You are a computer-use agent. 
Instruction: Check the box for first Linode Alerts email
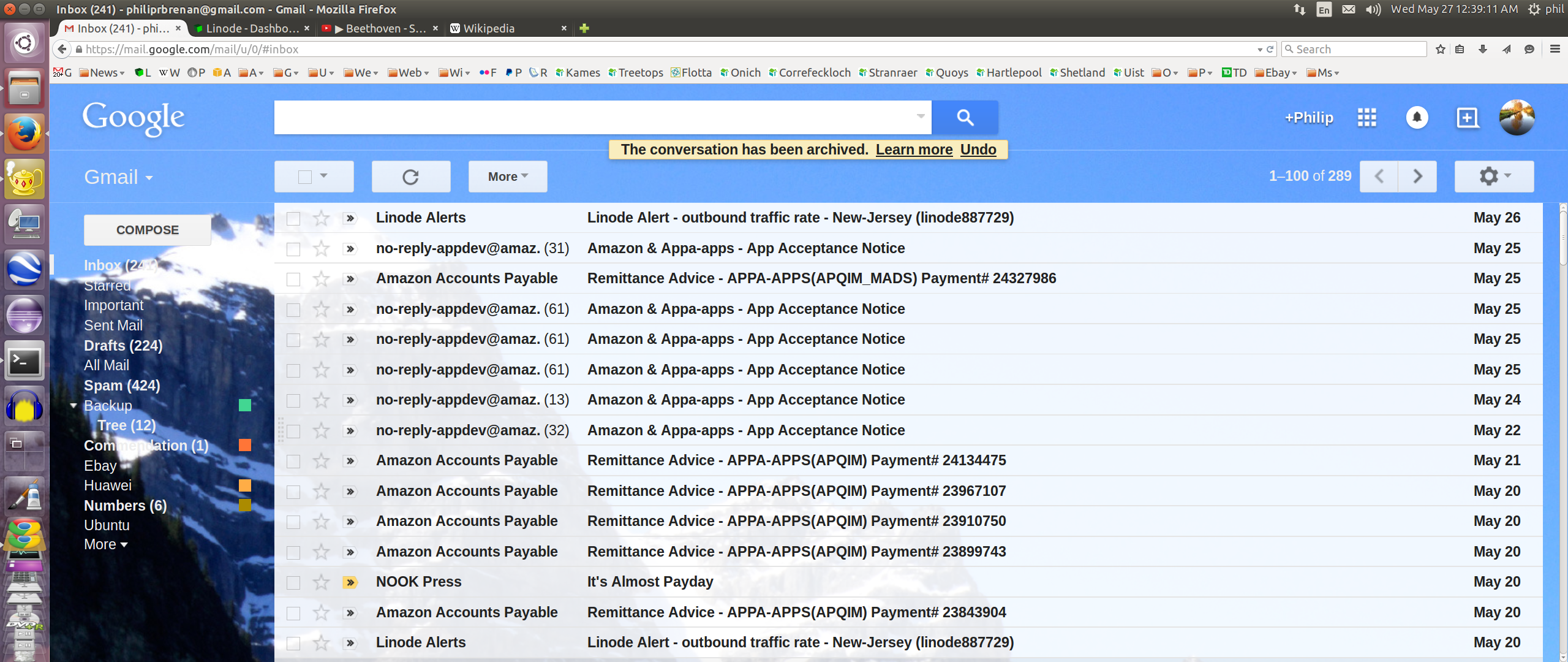click(x=293, y=218)
